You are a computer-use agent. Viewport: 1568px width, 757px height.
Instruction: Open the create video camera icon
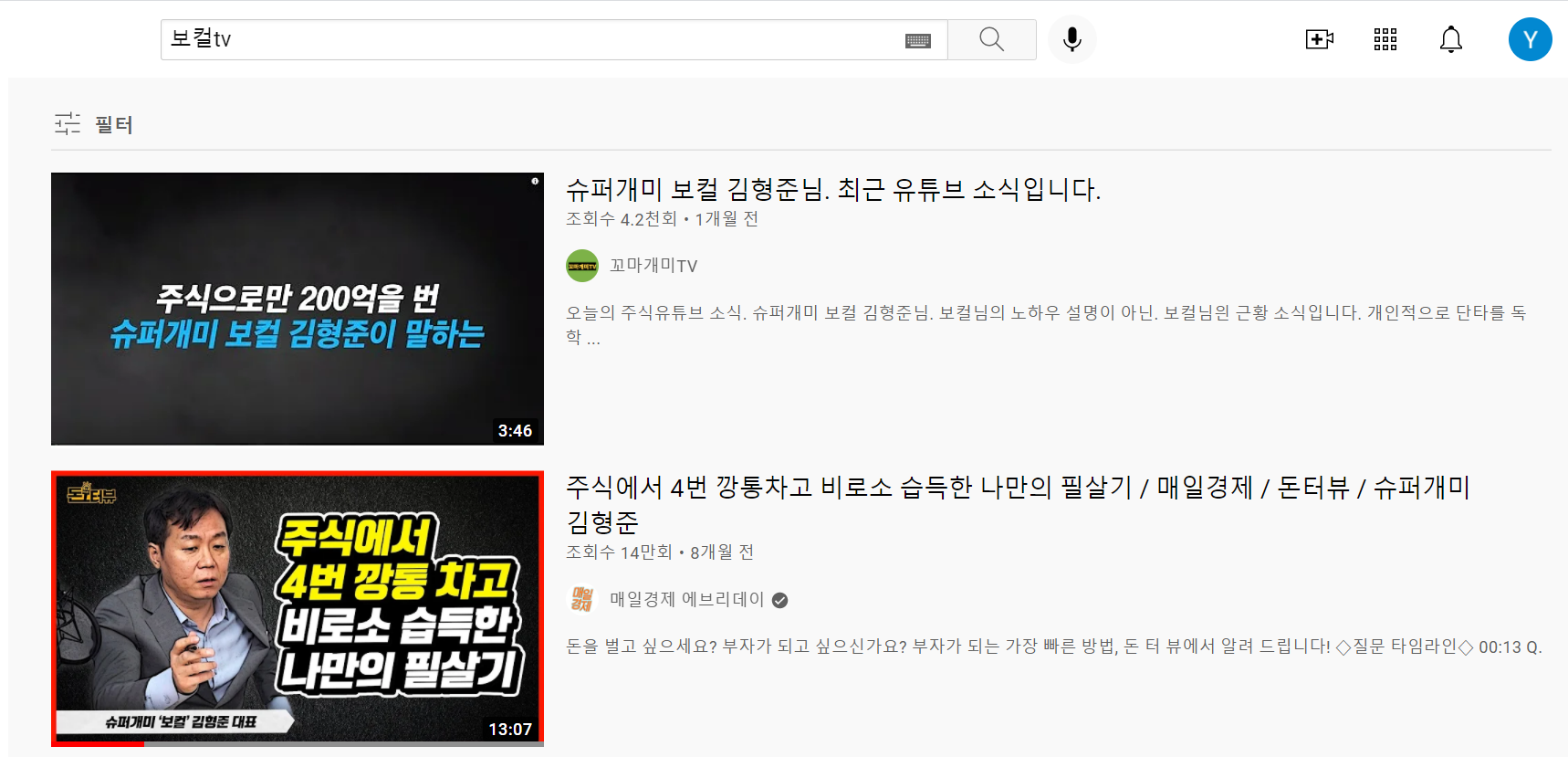[1319, 39]
